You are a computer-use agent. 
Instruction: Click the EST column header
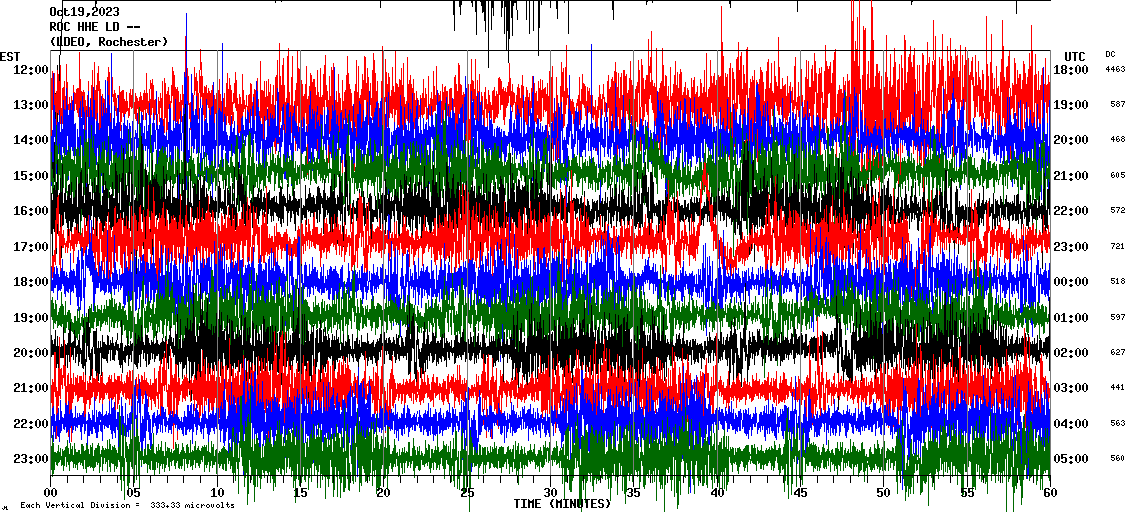(x=10, y=56)
